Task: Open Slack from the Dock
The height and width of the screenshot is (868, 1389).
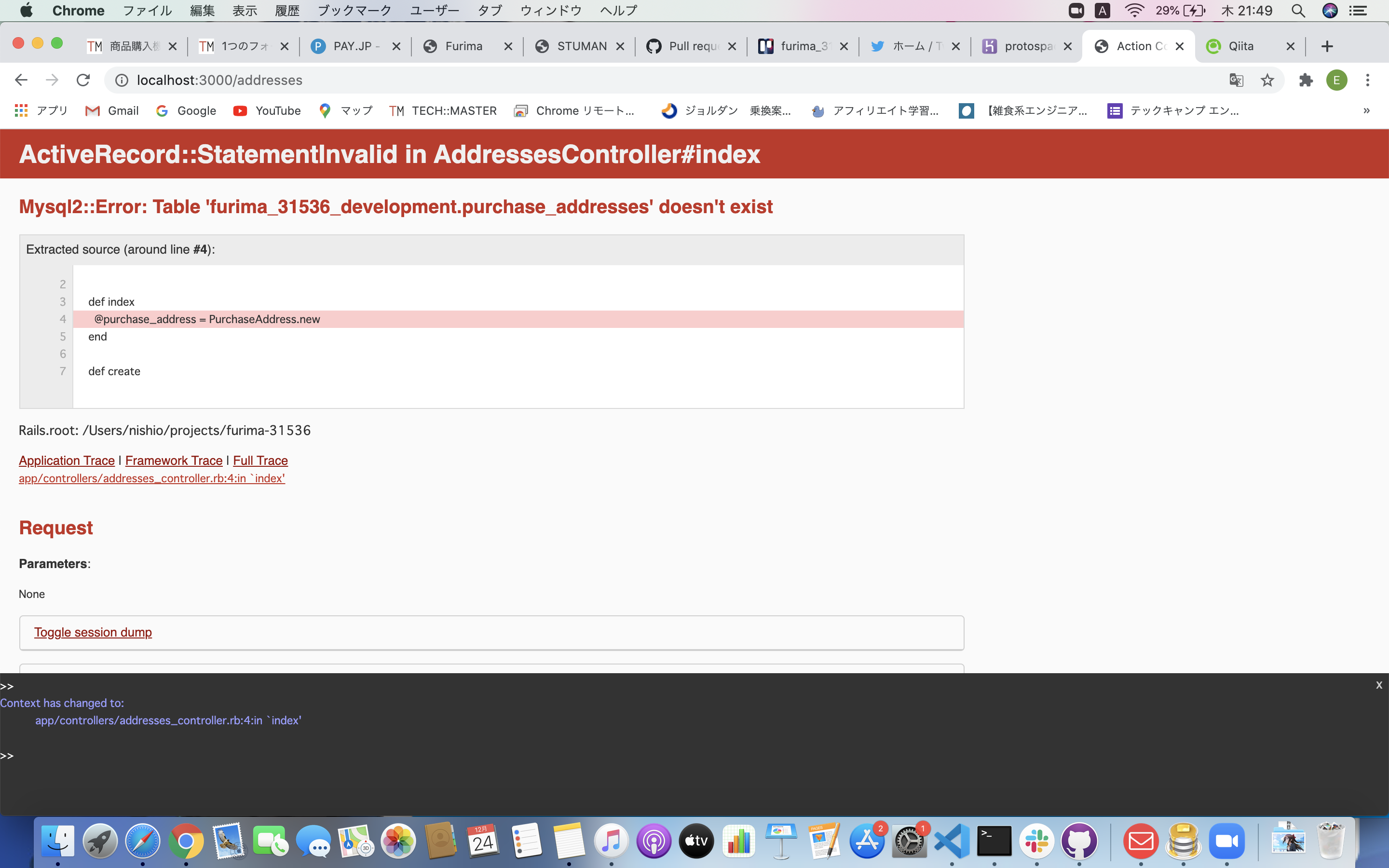Action: (x=1036, y=841)
